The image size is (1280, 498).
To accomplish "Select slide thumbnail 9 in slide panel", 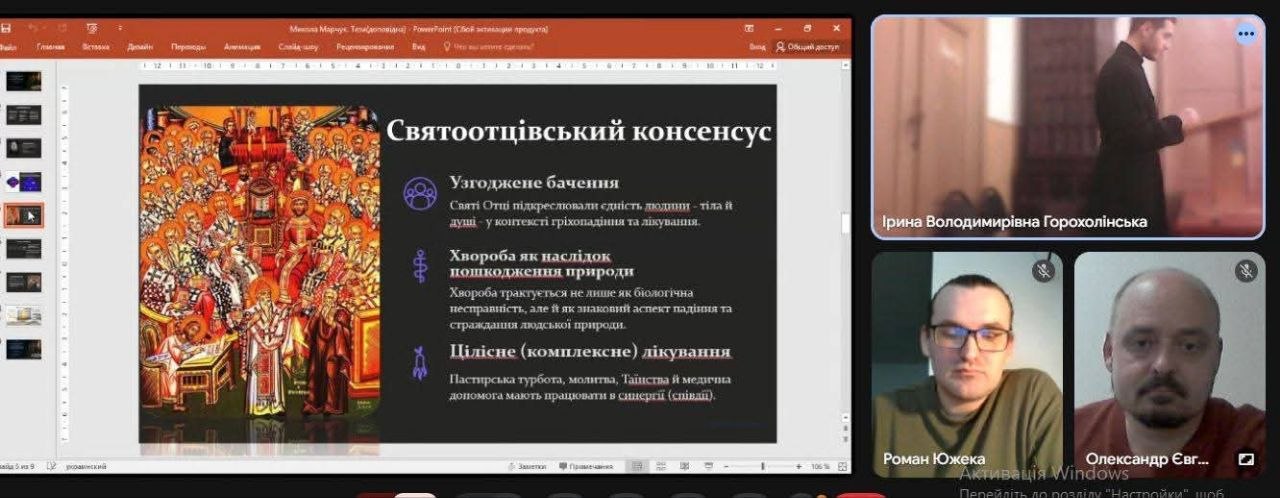I will pyautogui.click(x=23, y=349).
